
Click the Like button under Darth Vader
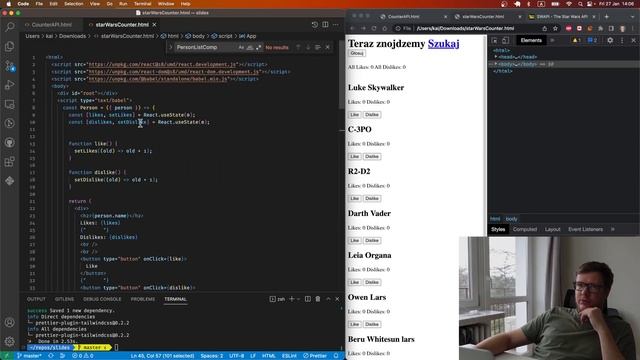point(354,240)
